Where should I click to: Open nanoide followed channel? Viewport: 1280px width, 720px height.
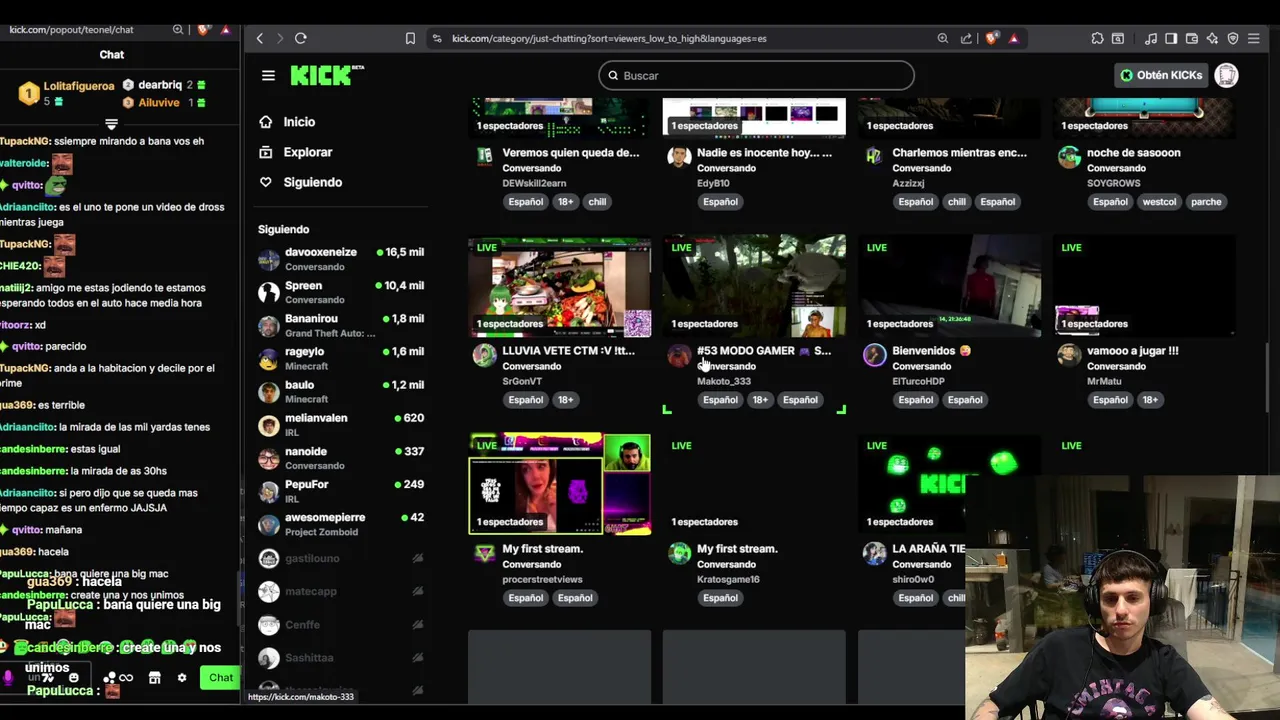[x=341, y=458]
